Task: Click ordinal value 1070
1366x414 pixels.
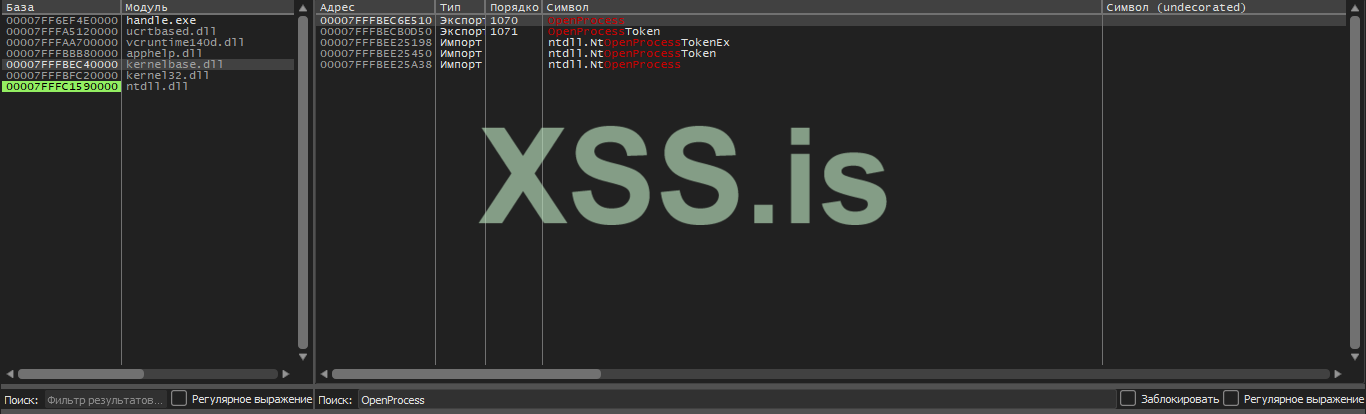Action: pos(504,20)
